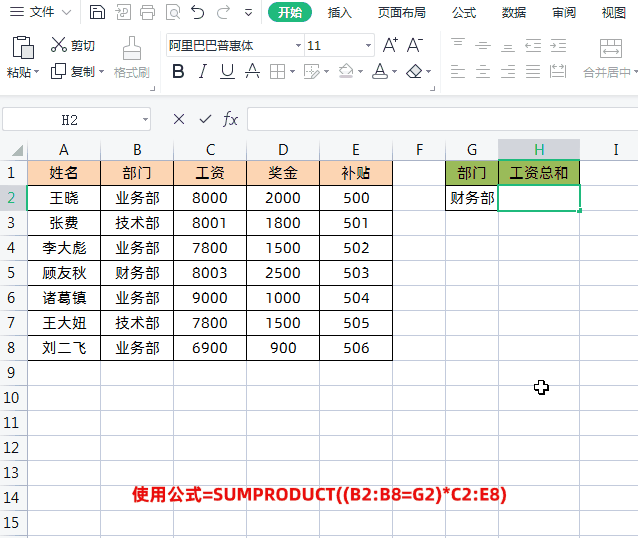Click the Copy (复制) icon
Viewport: 638px width, 538px height.
click(x=58, y=71)
